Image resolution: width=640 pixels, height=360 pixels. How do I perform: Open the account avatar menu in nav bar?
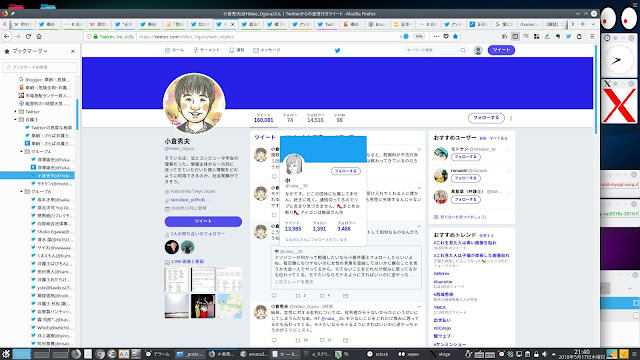[478, 50]
